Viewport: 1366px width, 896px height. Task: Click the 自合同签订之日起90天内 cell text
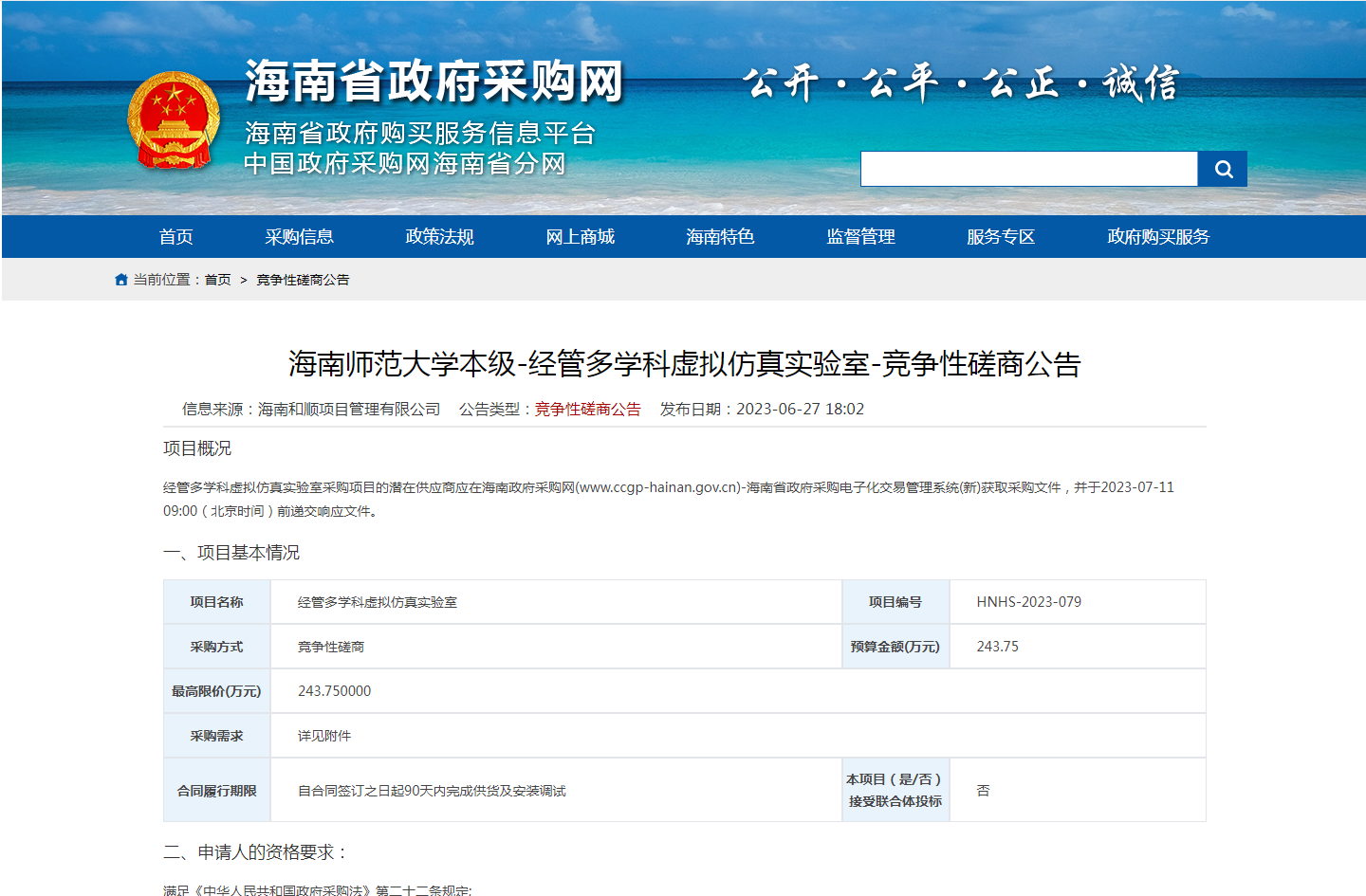(x=433, y=791)
